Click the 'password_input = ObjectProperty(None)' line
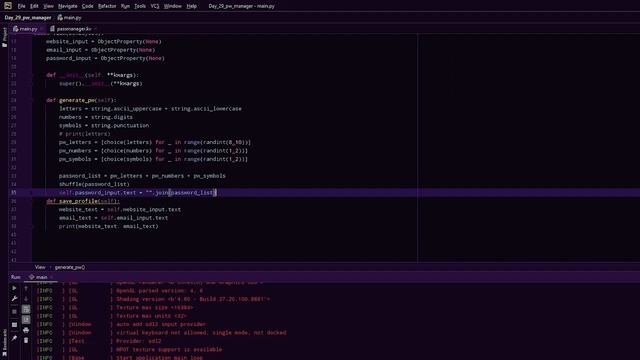 [x=105, y=58]
